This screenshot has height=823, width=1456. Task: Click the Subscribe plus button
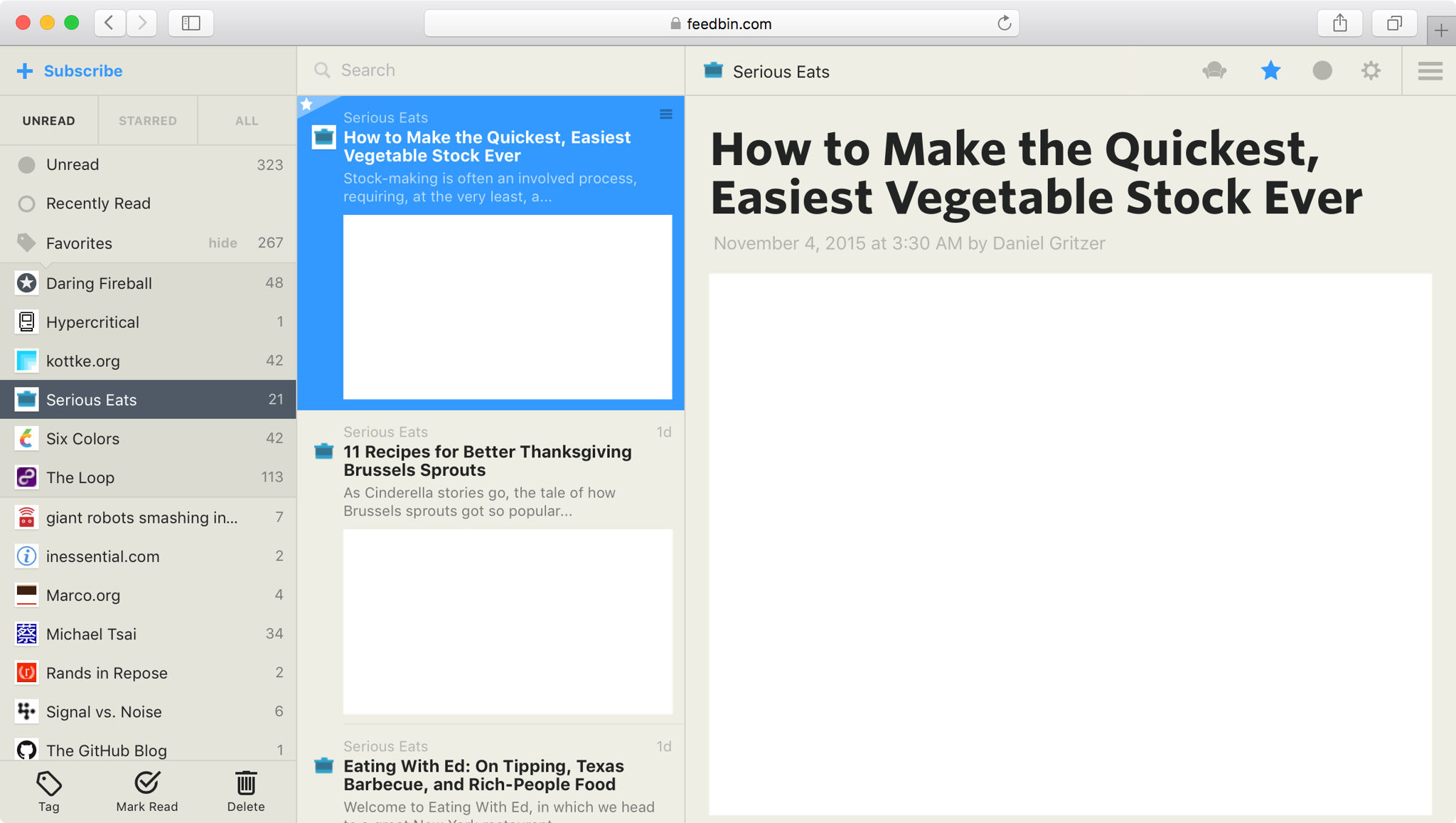click(x=69, y=71)
